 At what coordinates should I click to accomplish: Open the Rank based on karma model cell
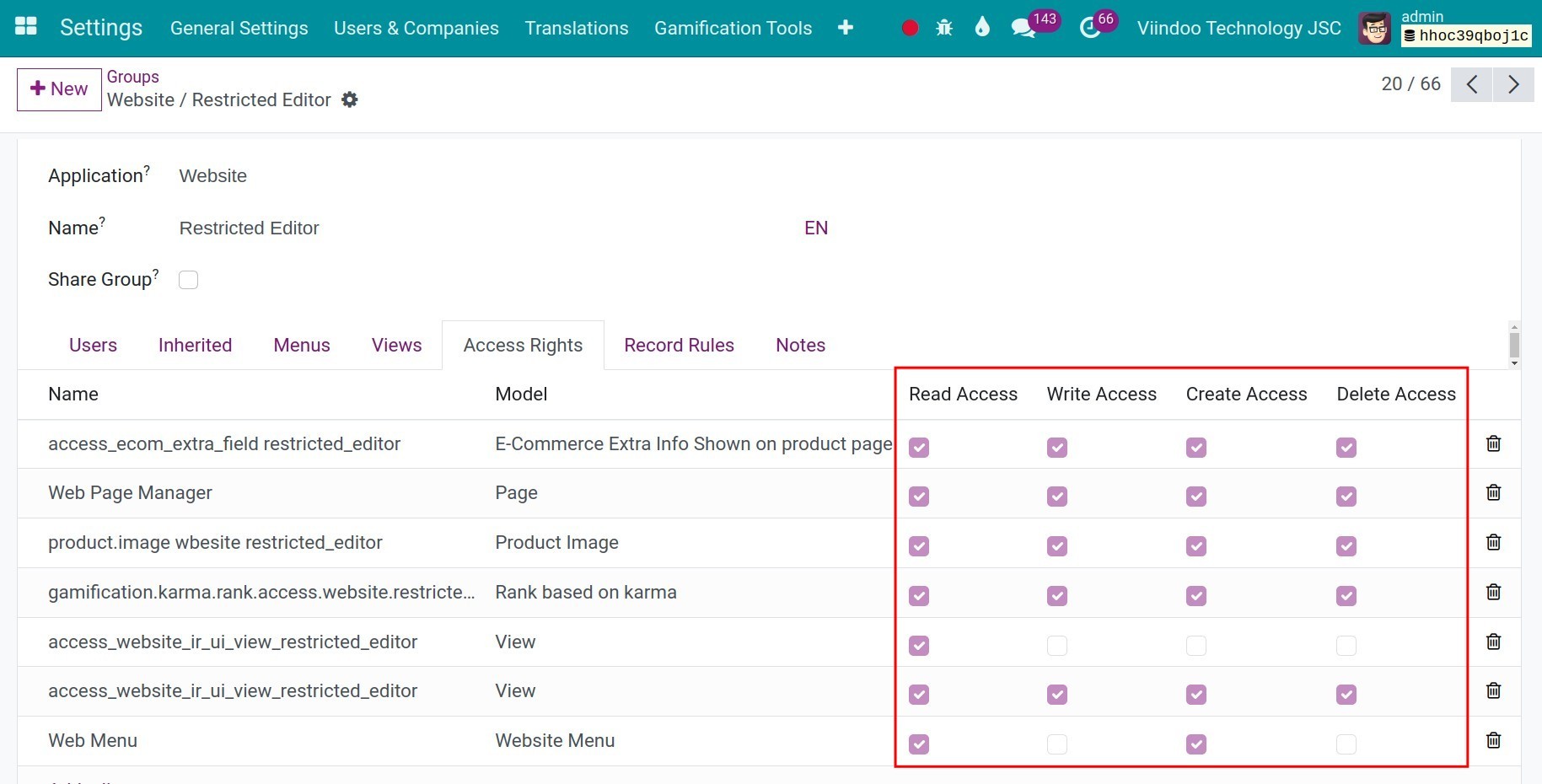click(586, 592)
